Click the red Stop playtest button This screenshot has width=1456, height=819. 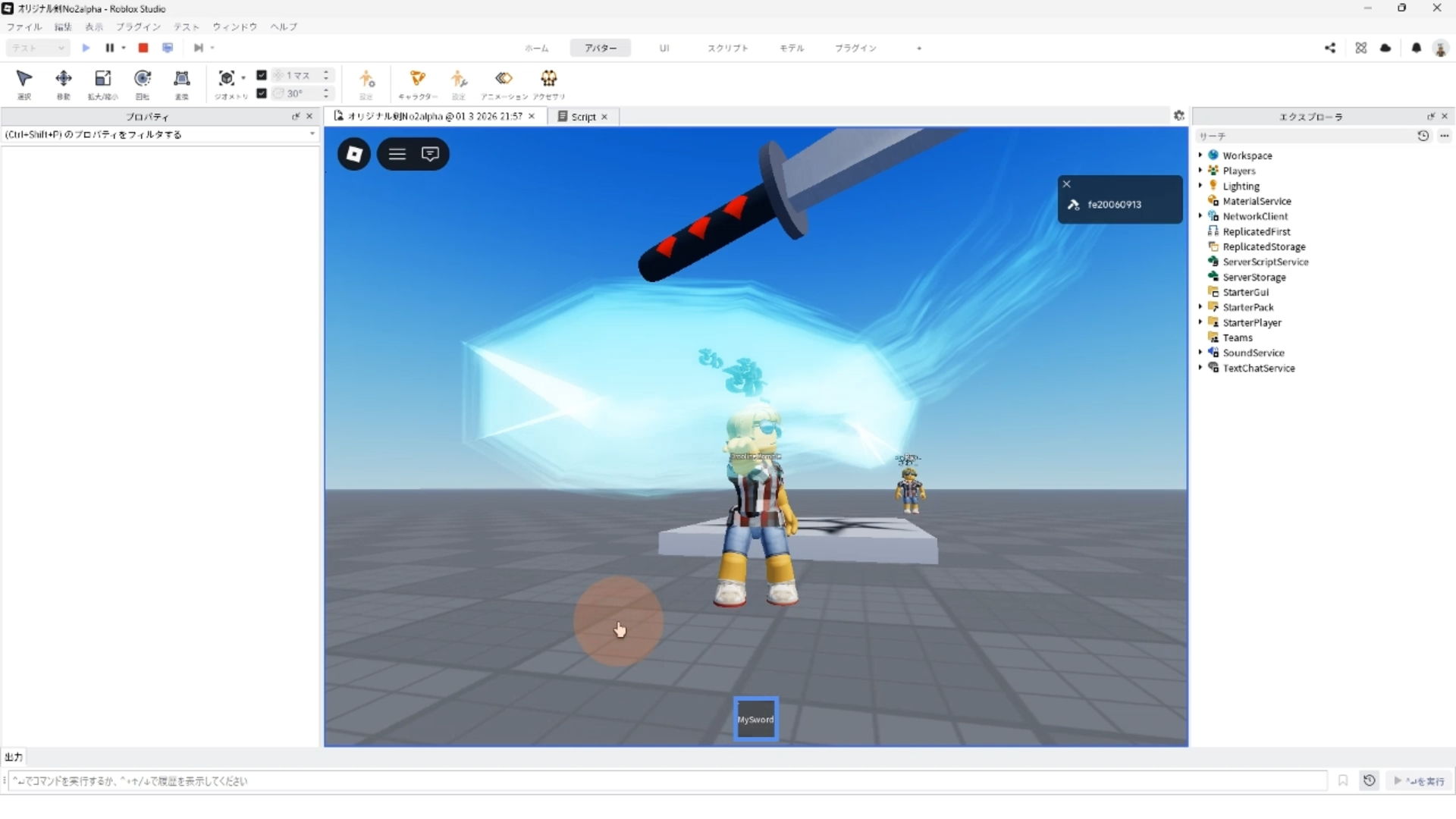coord(143,48)
